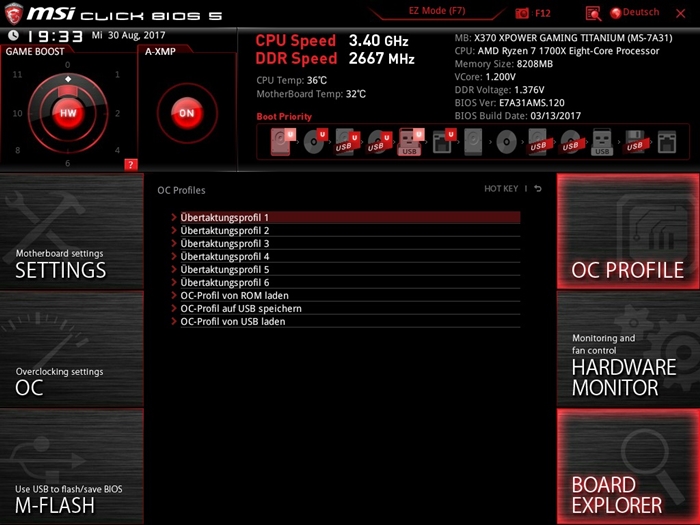
Task: Select the UEFI CD/DVD boot device icon
Action: tap(315, 142)
